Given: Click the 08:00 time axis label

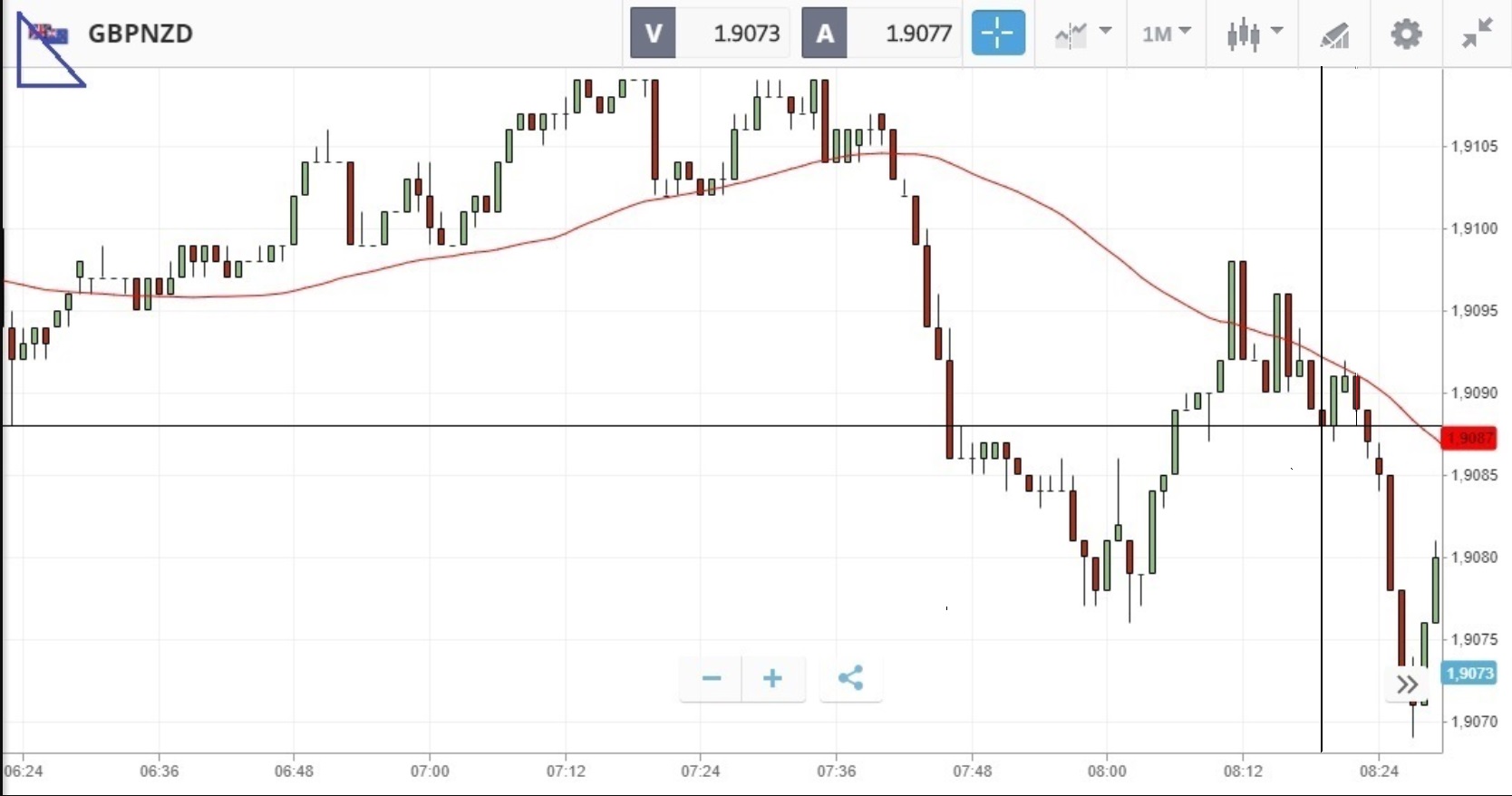Looking at the screenshot, I should pos(1107,772).
